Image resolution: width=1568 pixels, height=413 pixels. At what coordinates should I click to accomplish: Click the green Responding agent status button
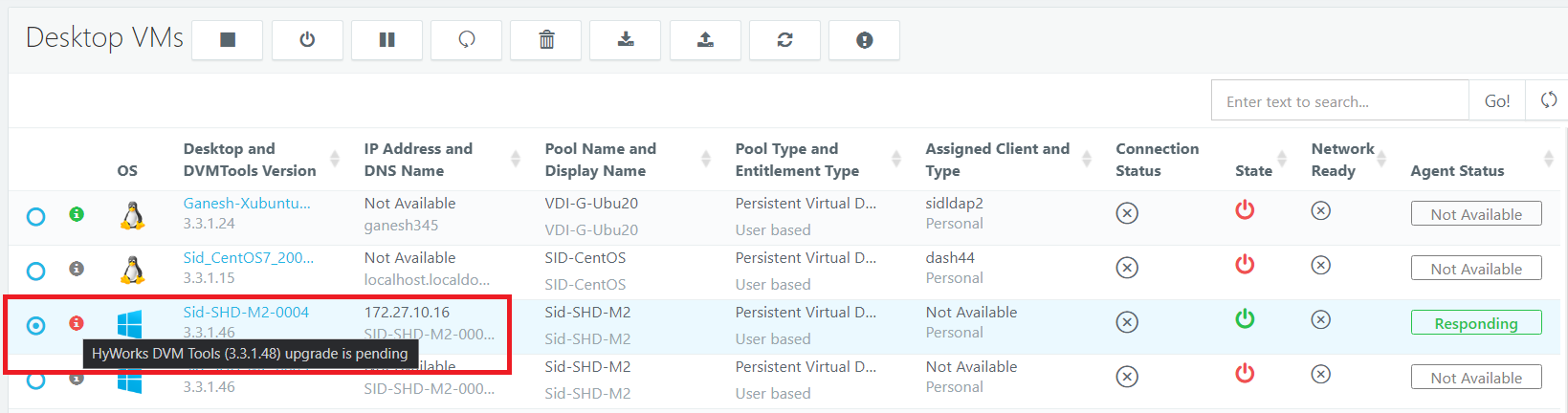1476,323
